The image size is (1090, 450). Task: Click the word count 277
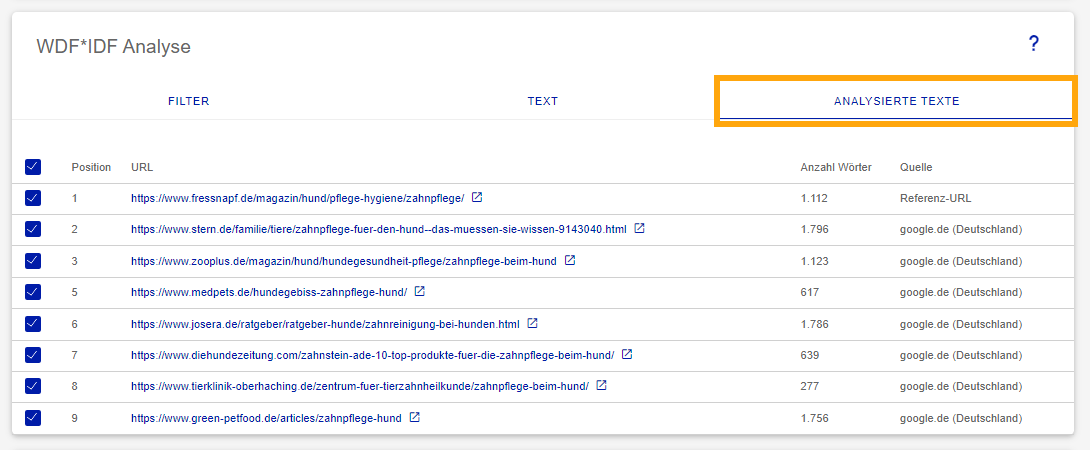click(x=810, y=387)
